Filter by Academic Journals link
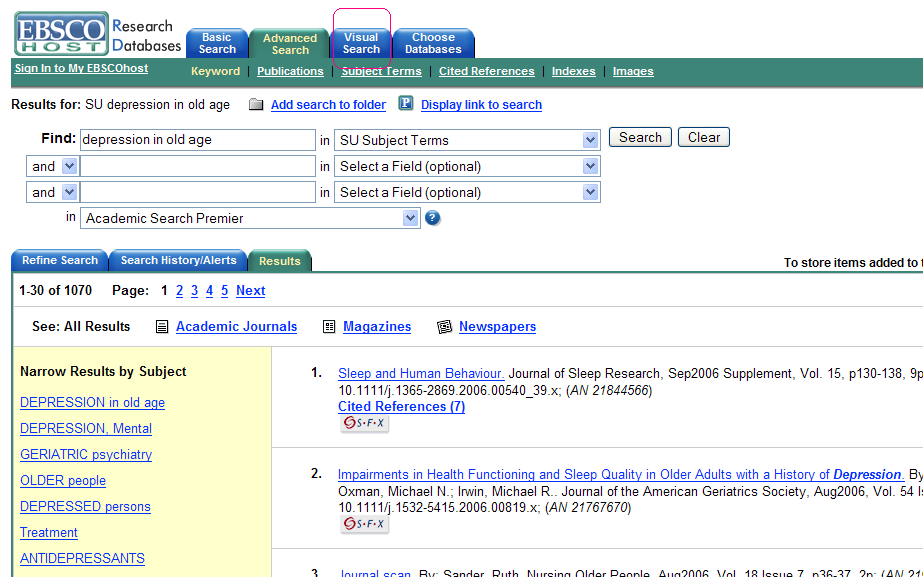923x577 pixels. tap(237, 327)
